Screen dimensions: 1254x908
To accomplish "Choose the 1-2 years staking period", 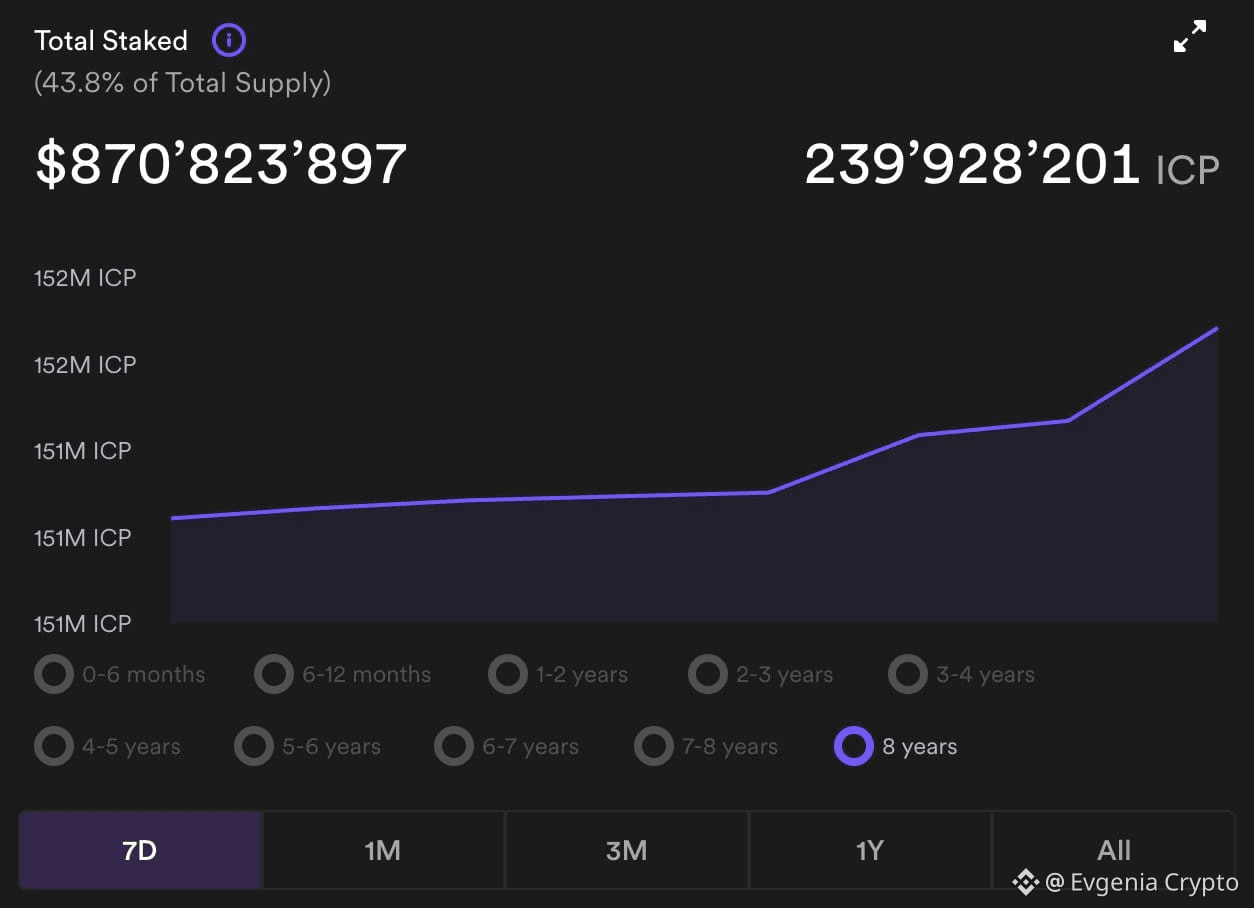I will pos(507,674).
